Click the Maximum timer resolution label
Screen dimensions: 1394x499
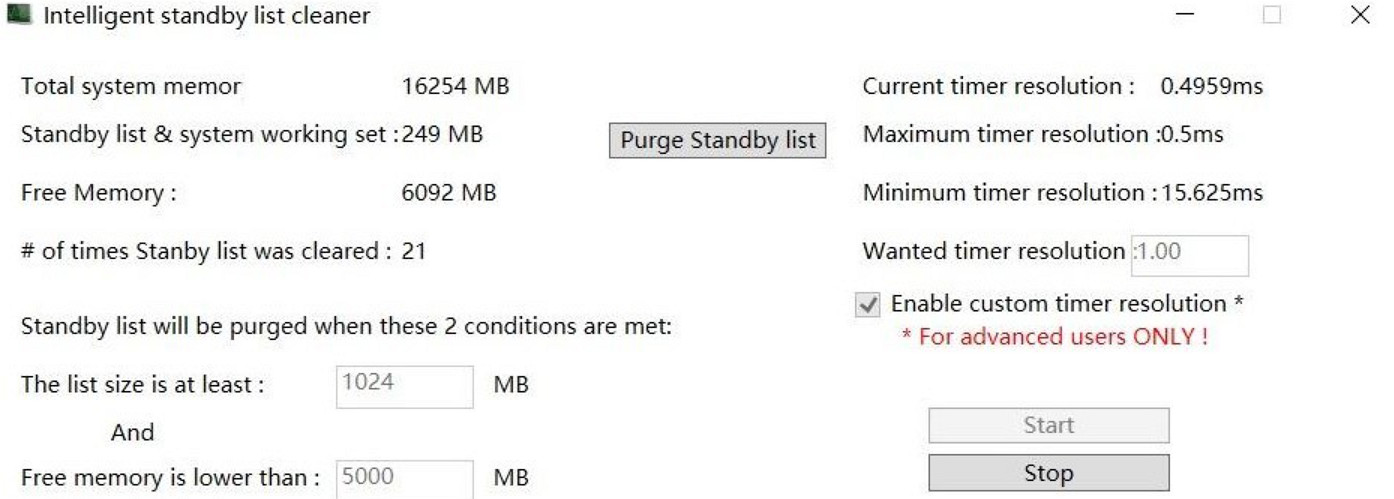[x=1008, y=134]
